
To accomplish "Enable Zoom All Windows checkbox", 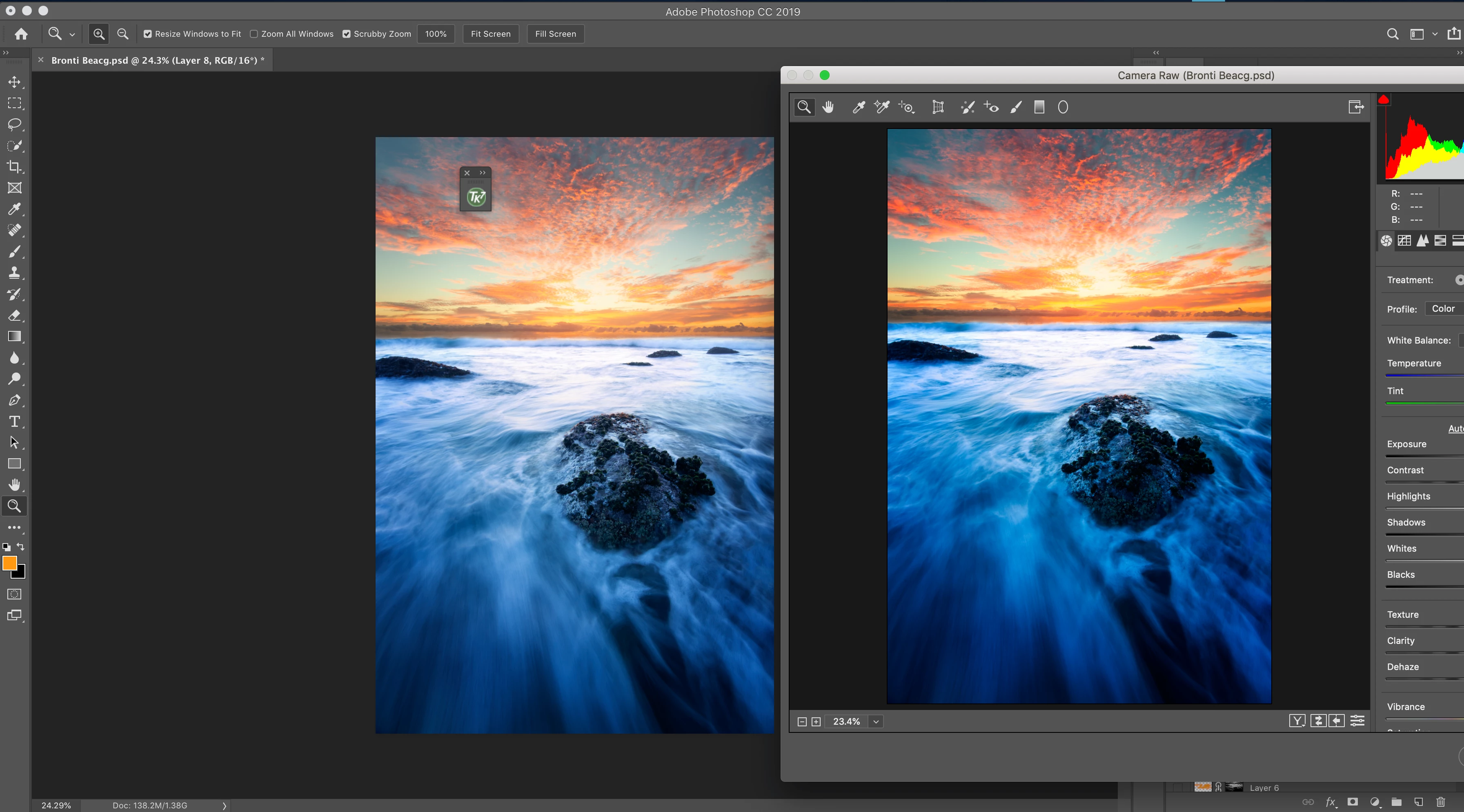I will (x=254, y=34).
